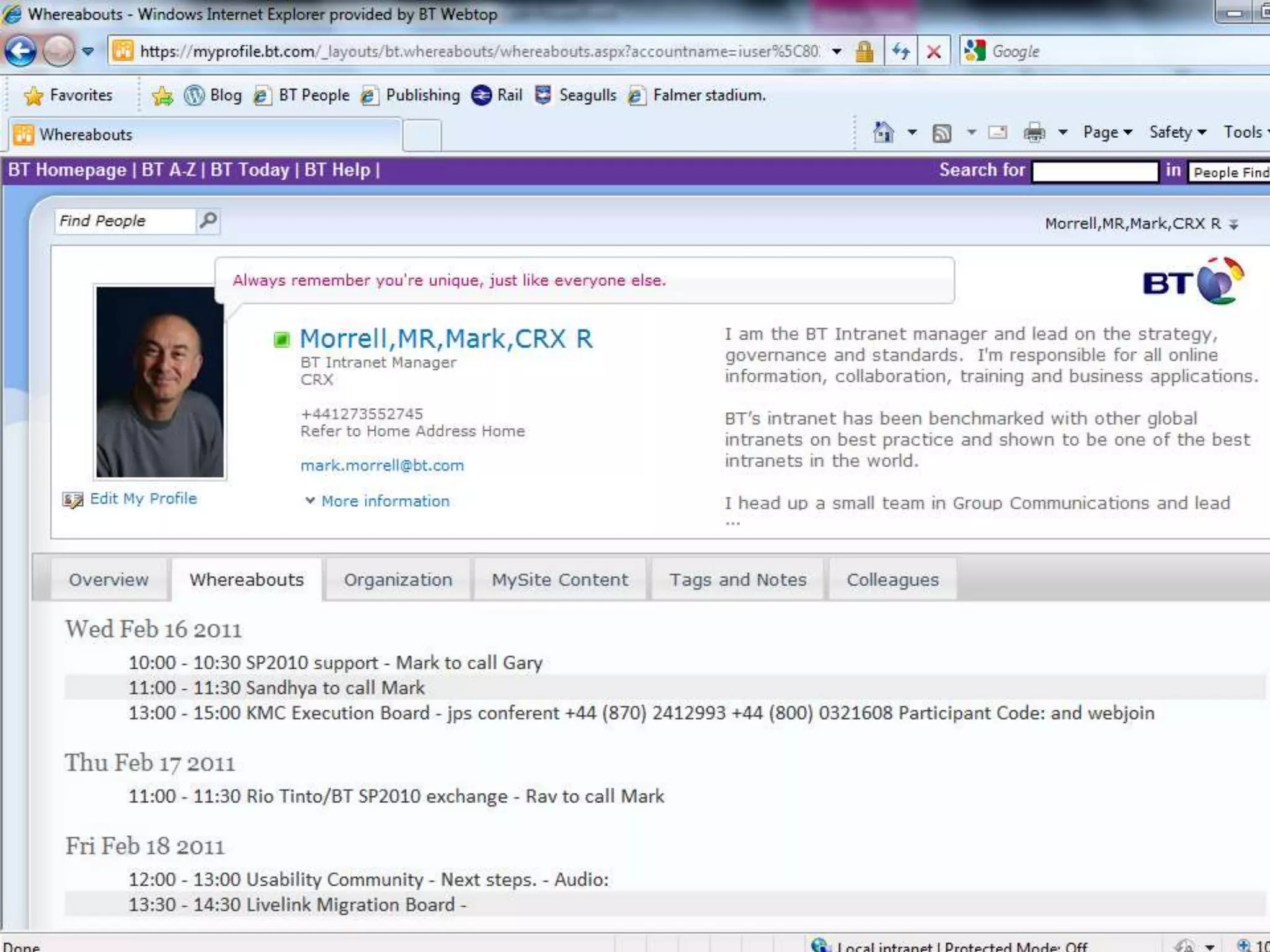1270x952 pixels.
Task: Open the BT Help link
Action: click(337, 170)
